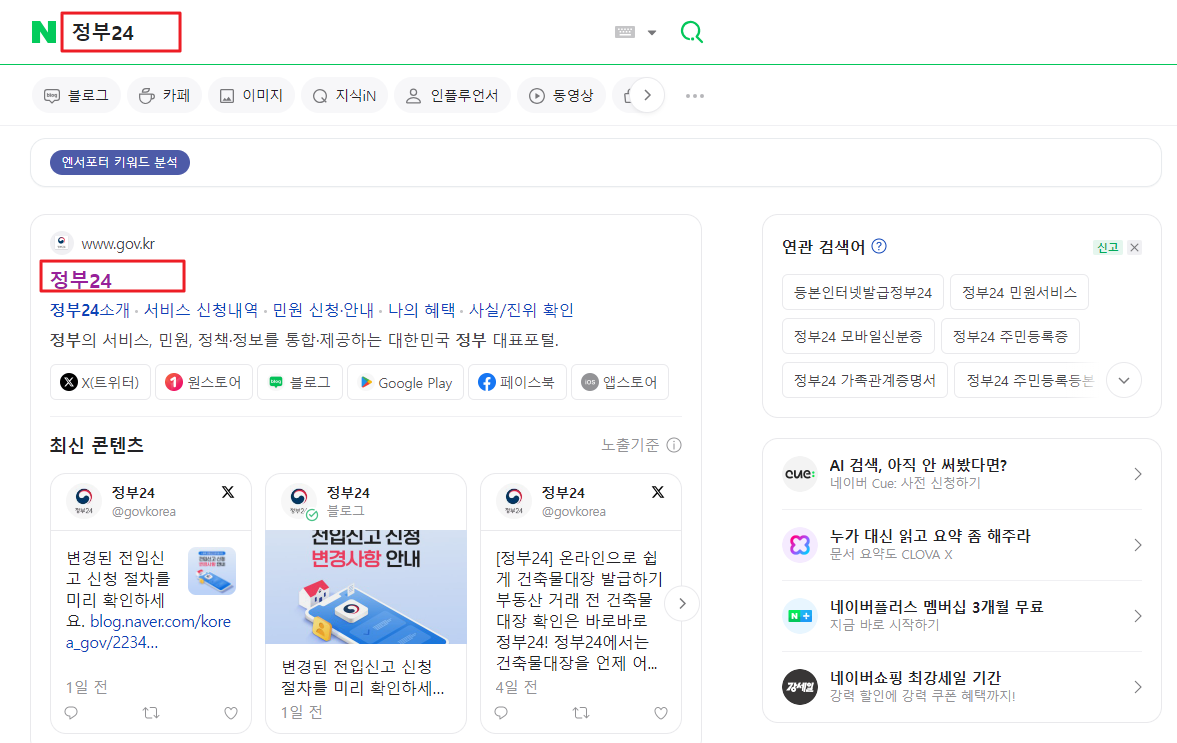This screenshot has width=1177, height=743.
Task: Open 네이버쇼핑 최강세일 기간 chevron
Action: click(x=1138, y=687)
